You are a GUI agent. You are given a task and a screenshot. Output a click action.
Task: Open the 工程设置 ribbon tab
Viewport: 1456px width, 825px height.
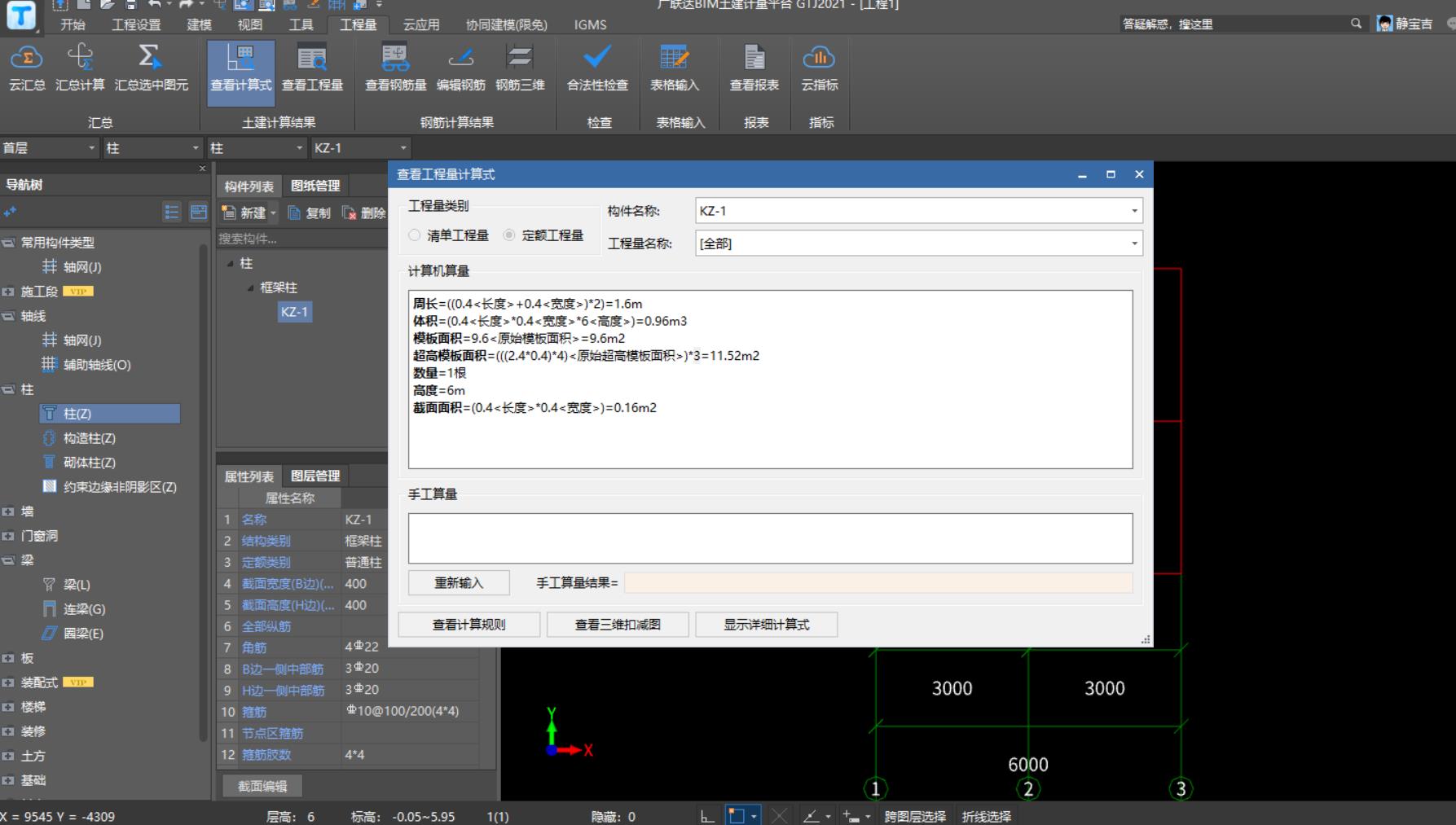click(x=136, y=24)
